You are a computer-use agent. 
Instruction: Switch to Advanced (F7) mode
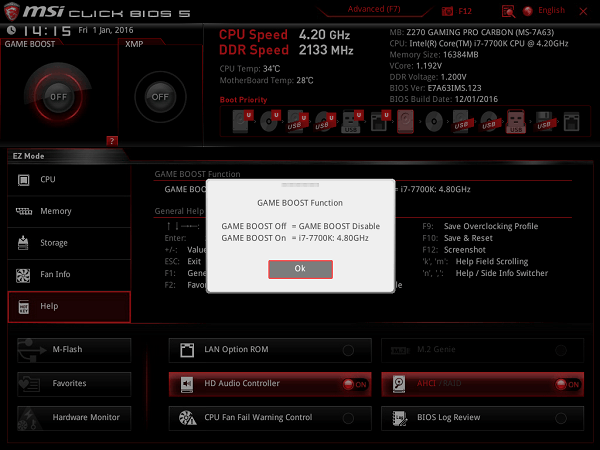click(374, 9)
